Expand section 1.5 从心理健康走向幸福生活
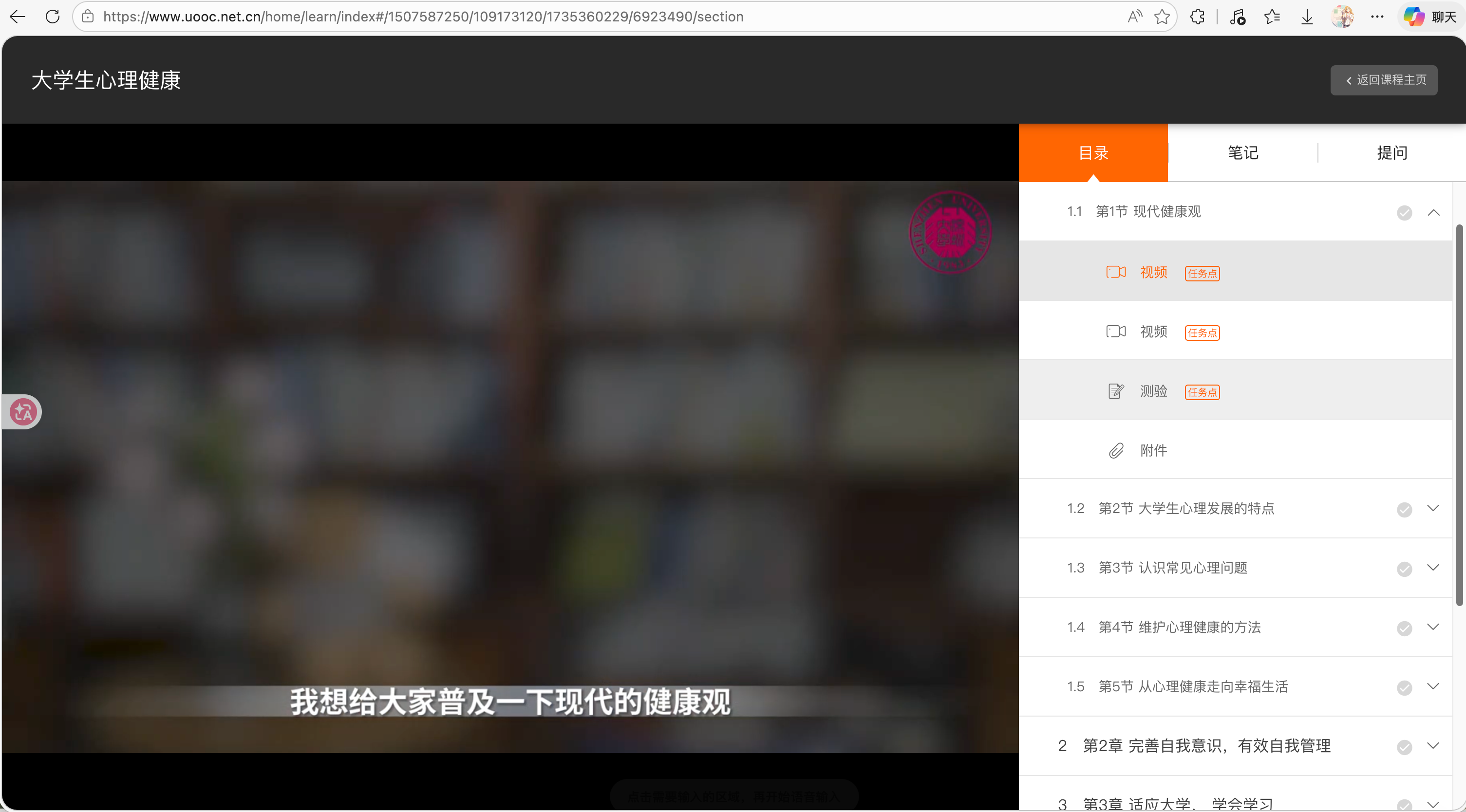Viewport: 1466px width, 812px height. pyautogui.click(x=1433, y=686)
